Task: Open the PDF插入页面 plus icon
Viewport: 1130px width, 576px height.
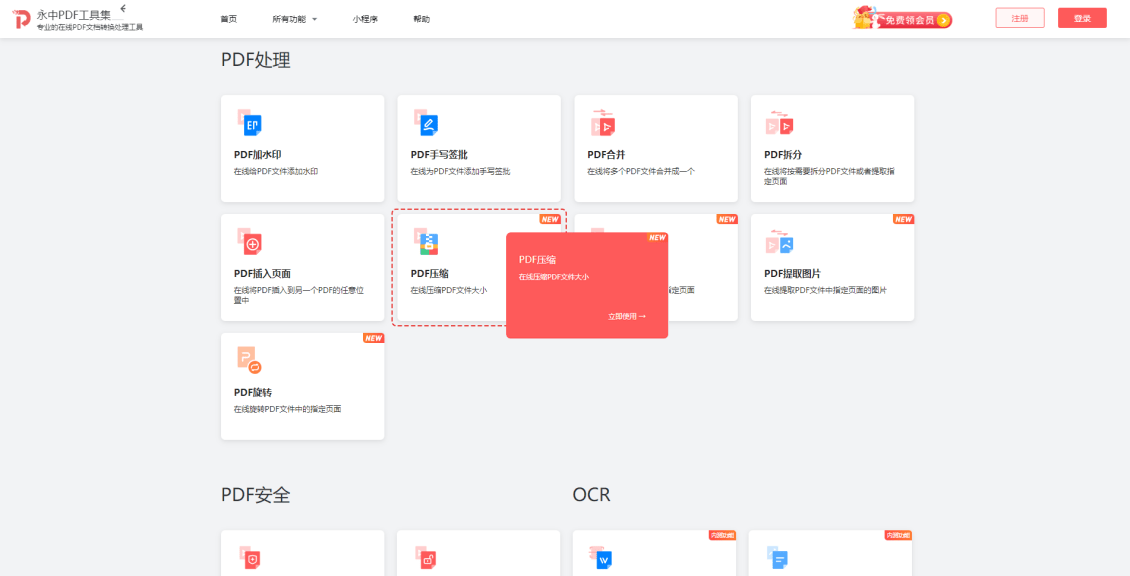Action: pos(249,242)
